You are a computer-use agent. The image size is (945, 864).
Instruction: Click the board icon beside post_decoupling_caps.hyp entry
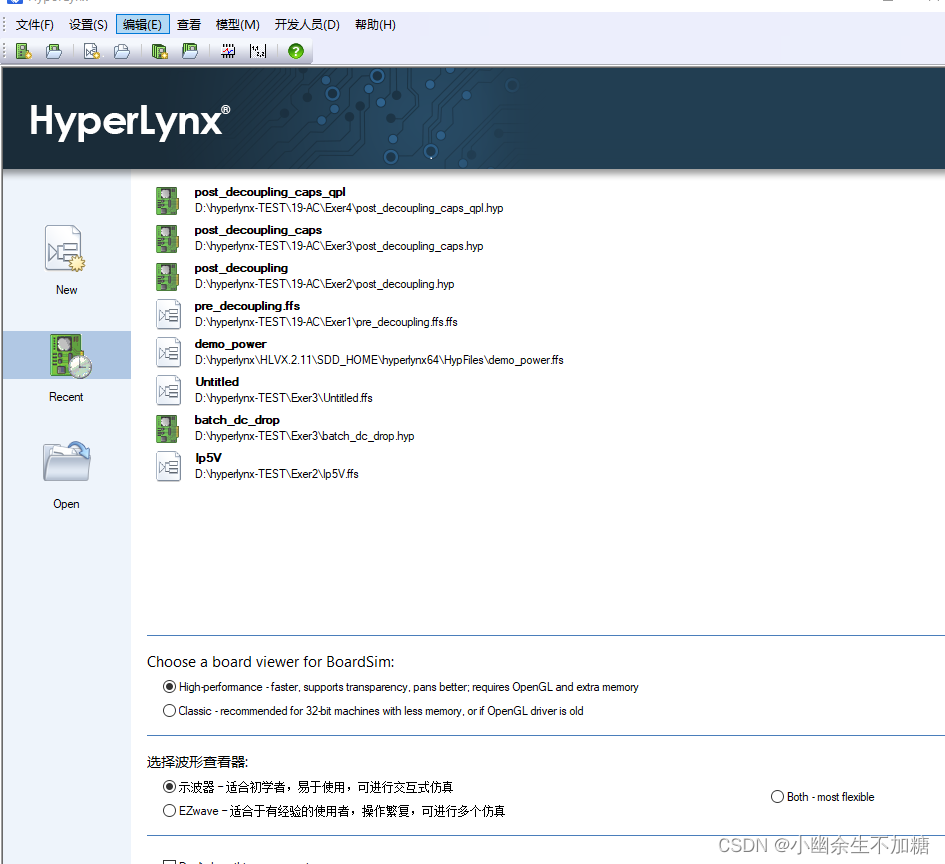tap(168, 239)
